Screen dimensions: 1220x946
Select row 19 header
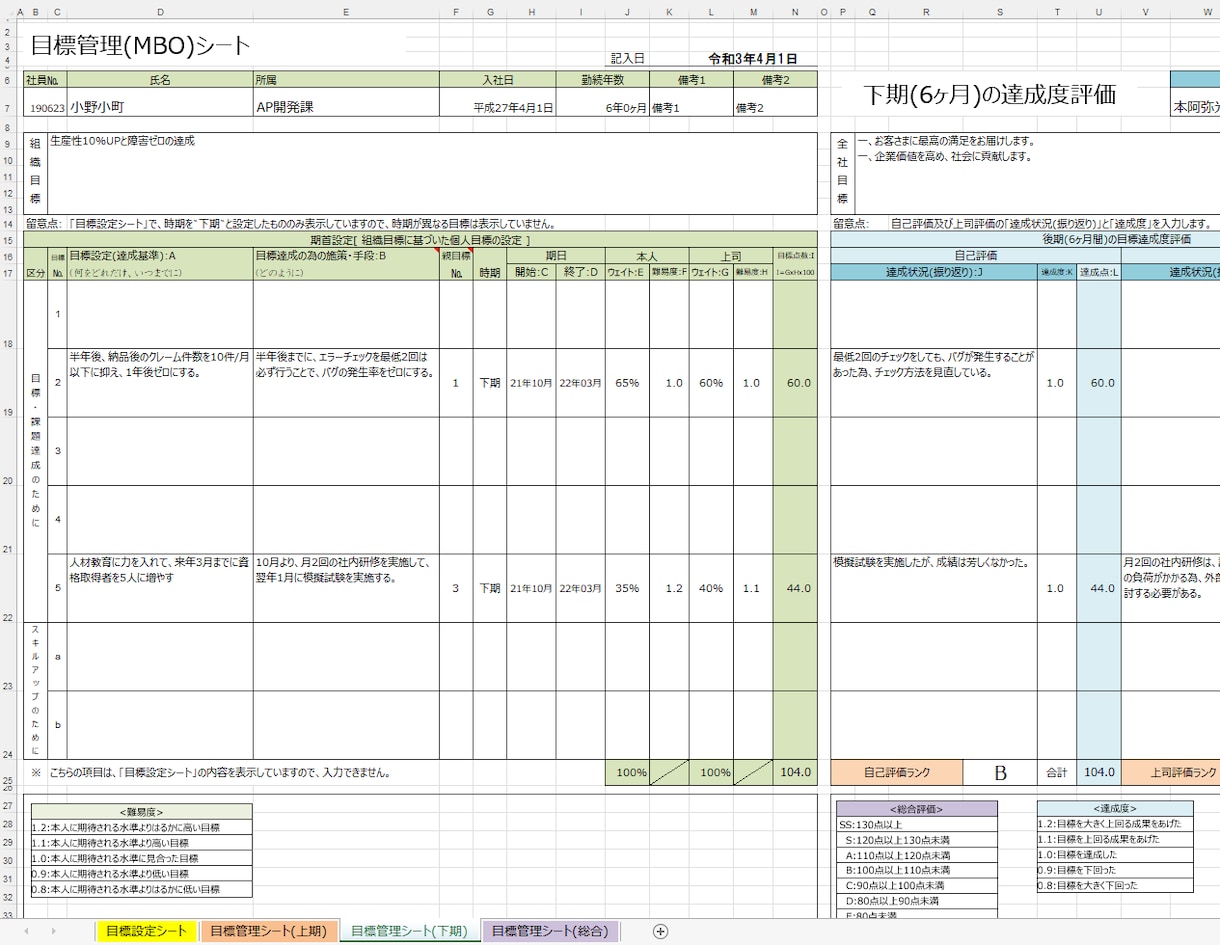(7, 382)
